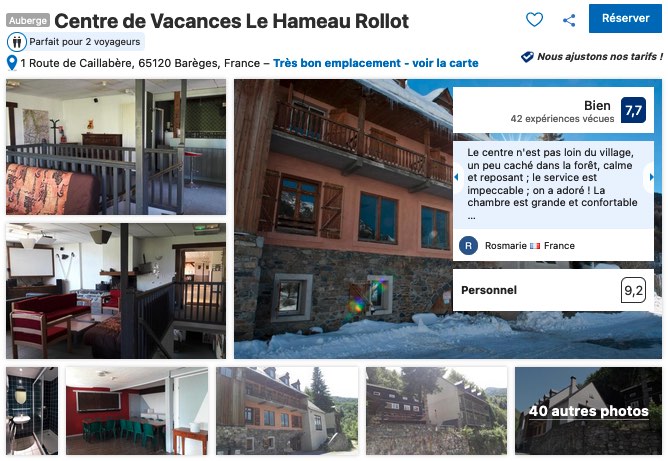
Task: Open the snowy chalet exterior main photo
Action: 343,219
